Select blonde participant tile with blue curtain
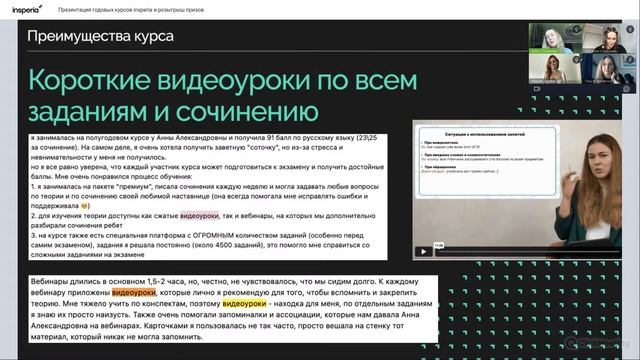Screen dimensions: 640x360 tap(609, 69)
